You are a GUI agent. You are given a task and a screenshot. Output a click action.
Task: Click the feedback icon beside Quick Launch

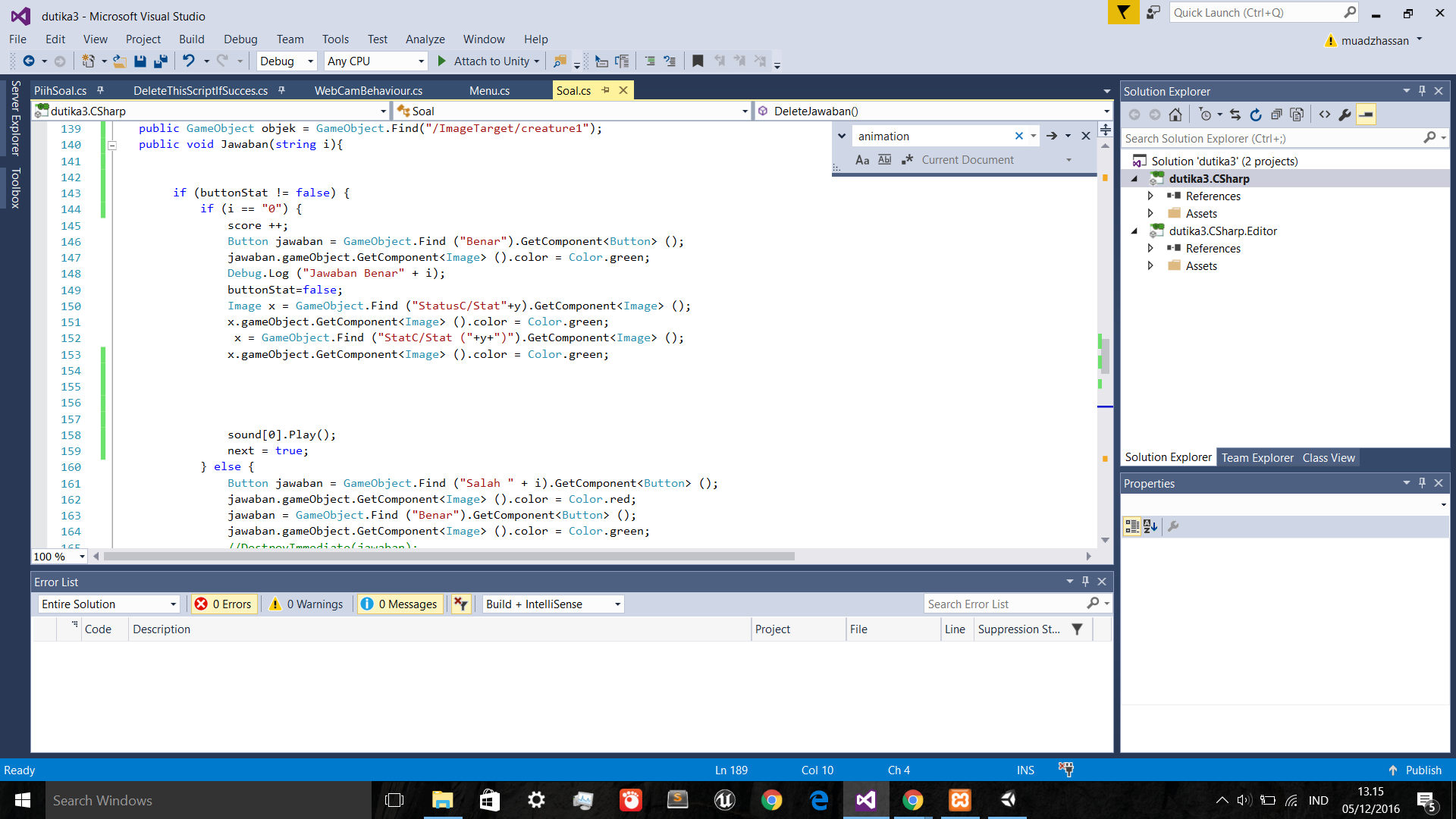(1153, 13)
